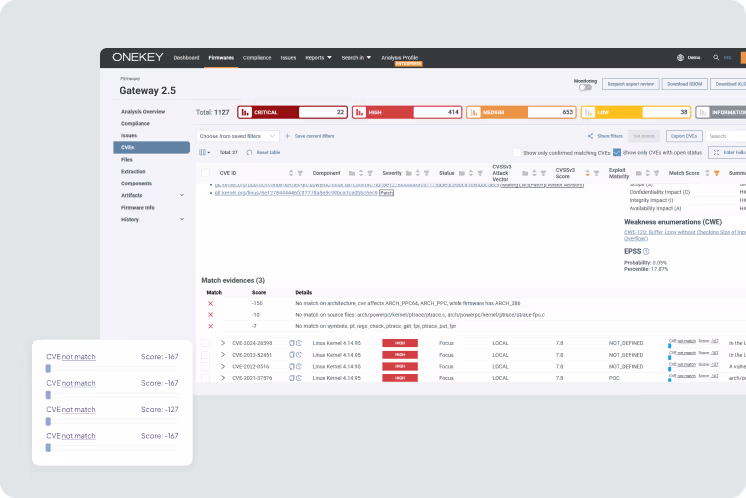Click the Download SBOM button
Image resolution: width=746 pixels, height=498 pixels.
coord(685,84)
